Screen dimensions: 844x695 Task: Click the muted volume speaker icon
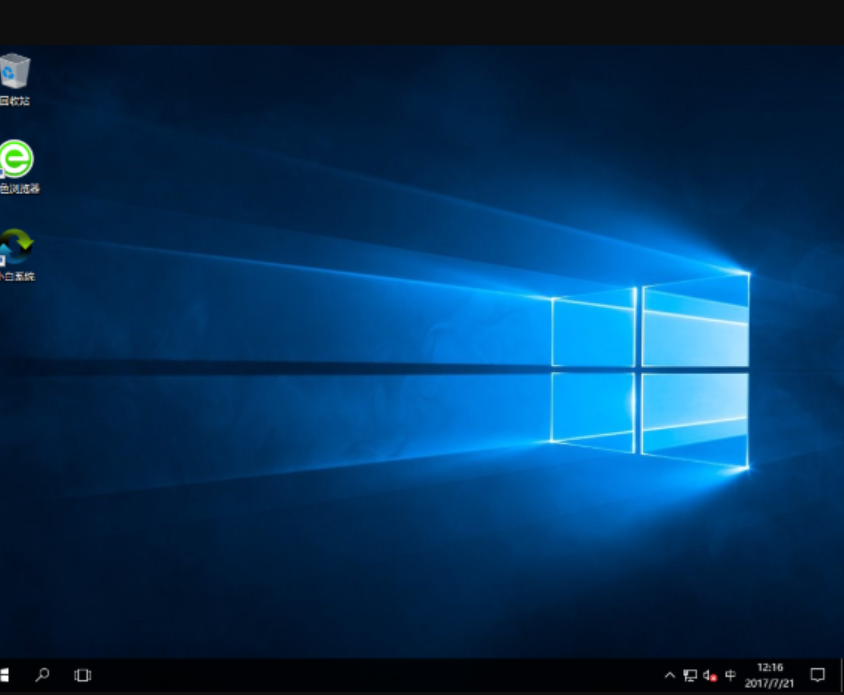click(x=710, y=675)
